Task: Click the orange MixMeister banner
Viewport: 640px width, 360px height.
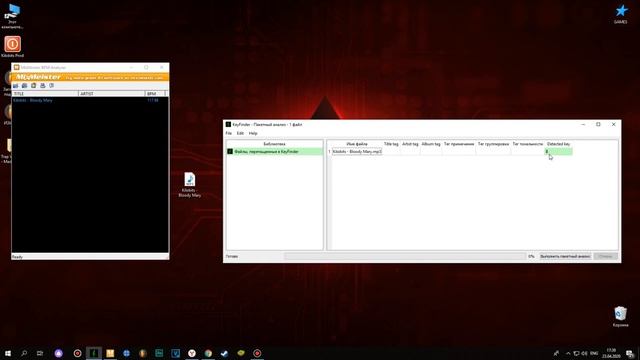Action: tap(90, 77)
